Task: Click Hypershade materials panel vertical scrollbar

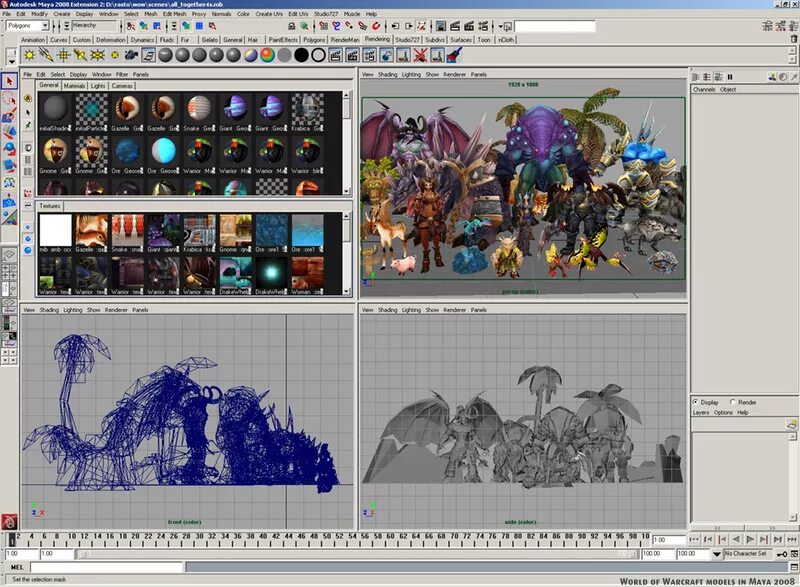Action: click(x=347, y=143)
